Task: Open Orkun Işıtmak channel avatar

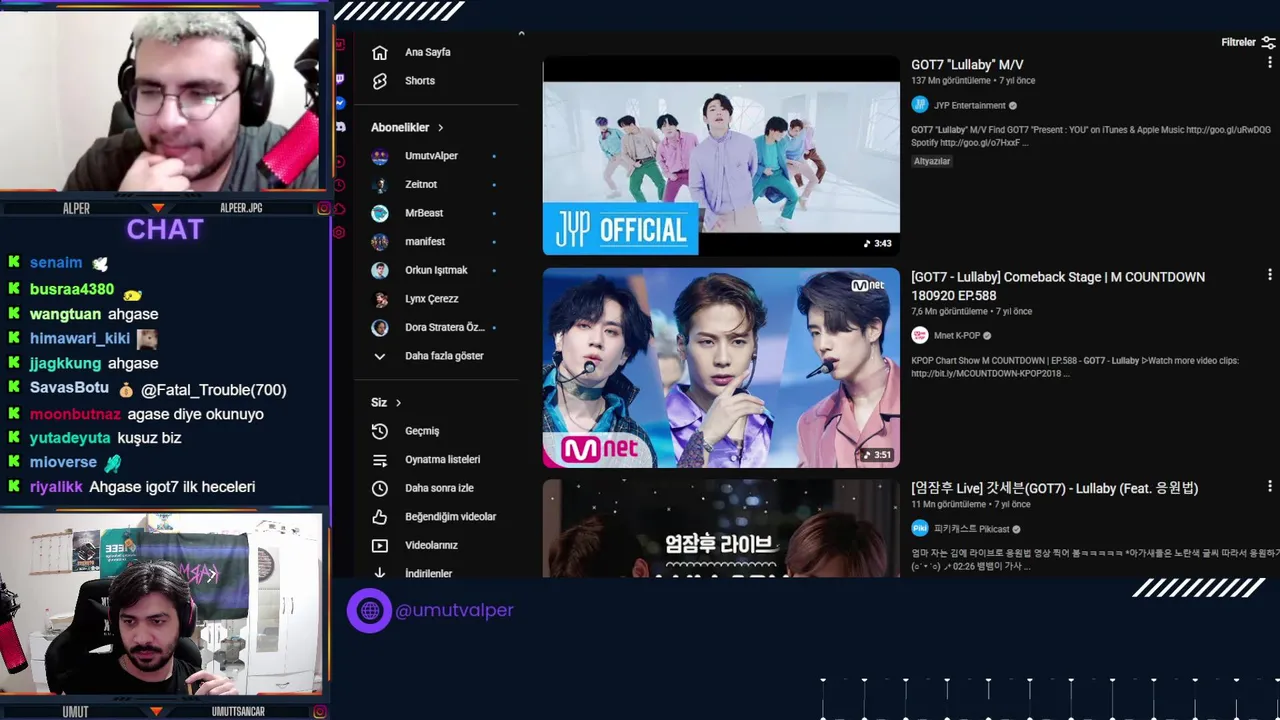Action: point(379,270)
